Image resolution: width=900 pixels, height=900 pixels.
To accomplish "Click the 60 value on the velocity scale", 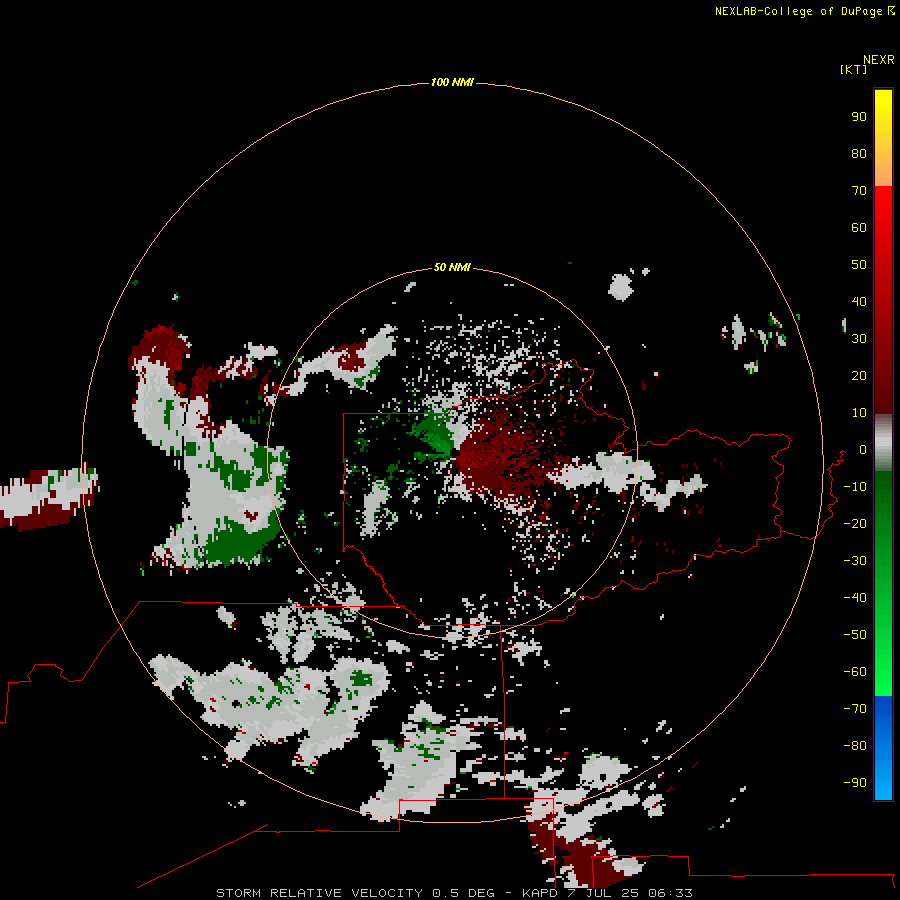I will [859, 227].
